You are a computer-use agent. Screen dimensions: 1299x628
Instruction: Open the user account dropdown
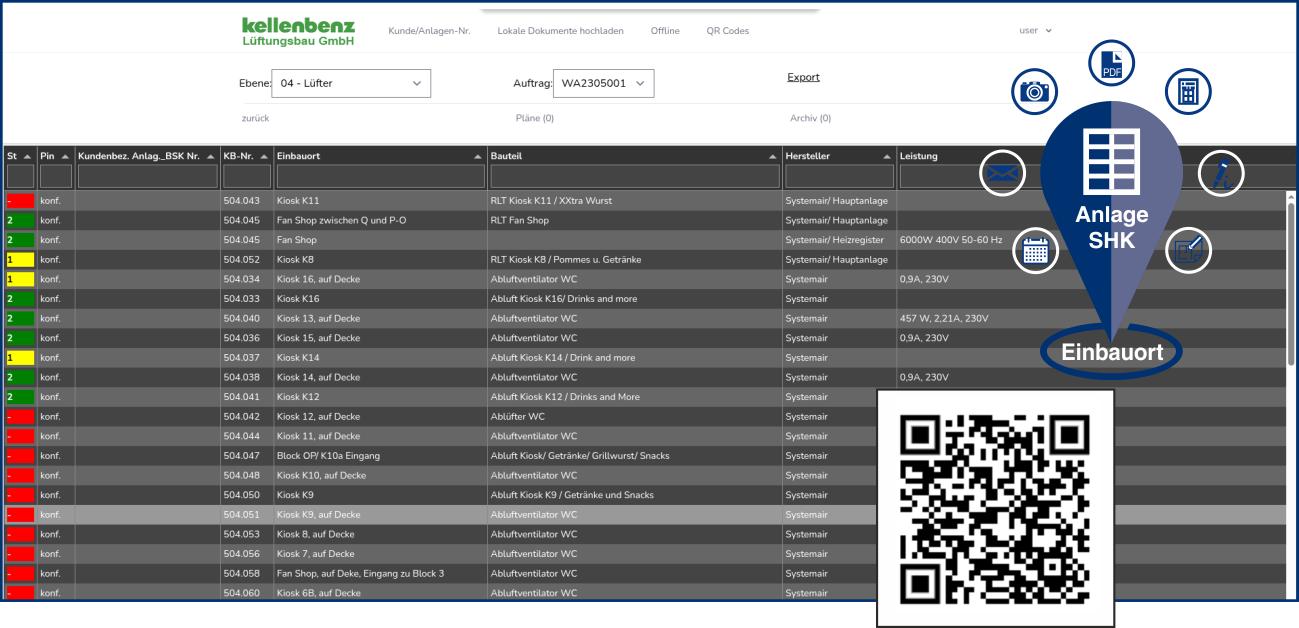(1035, 31)
